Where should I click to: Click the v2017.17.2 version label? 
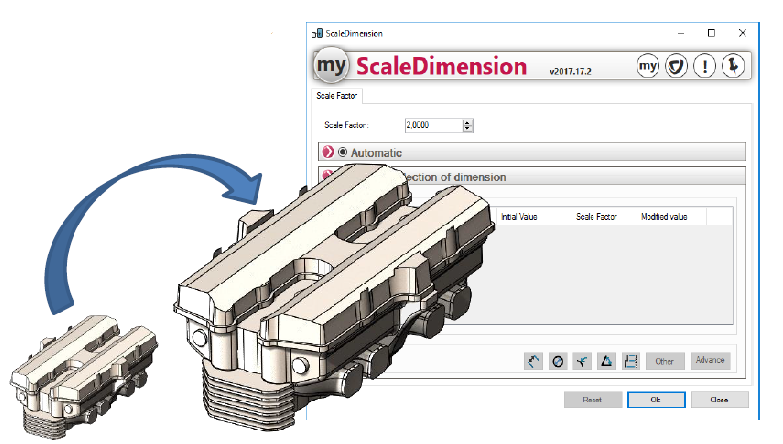coord(570,71)
